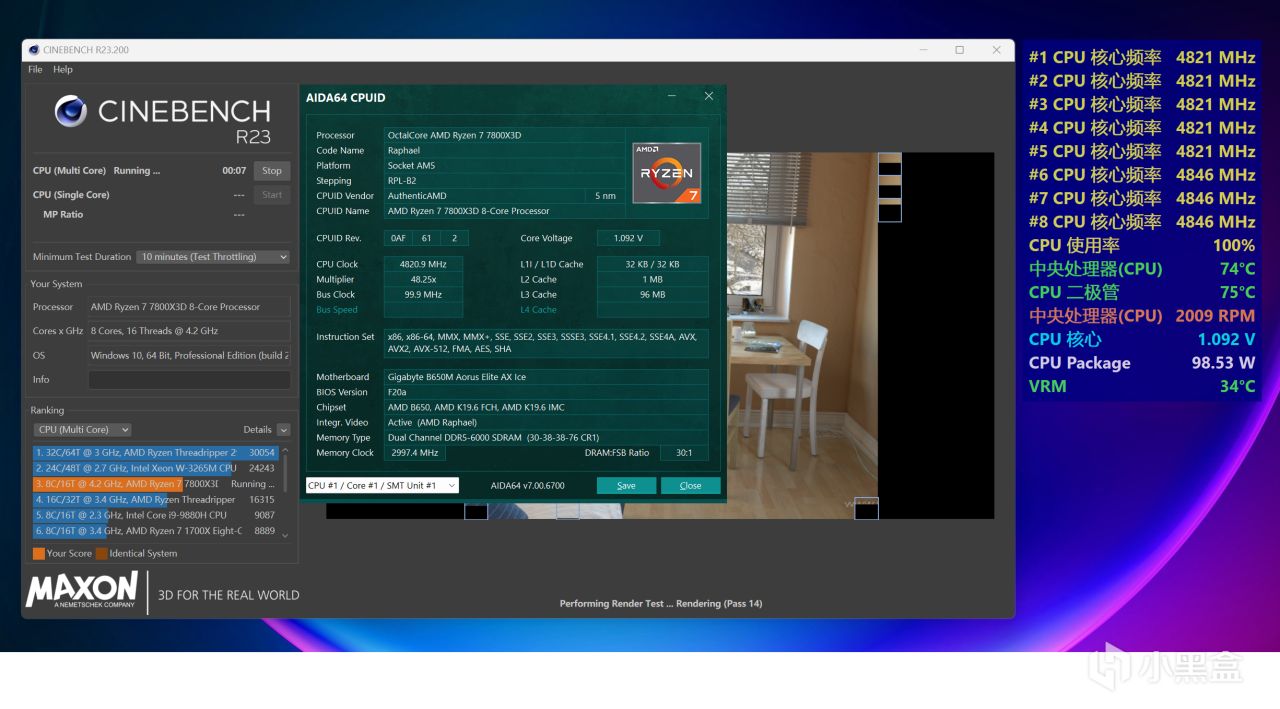This screenshot has width=1280, height=709.
Task: Minimize the Cinebench window
Action: point(922,50)
